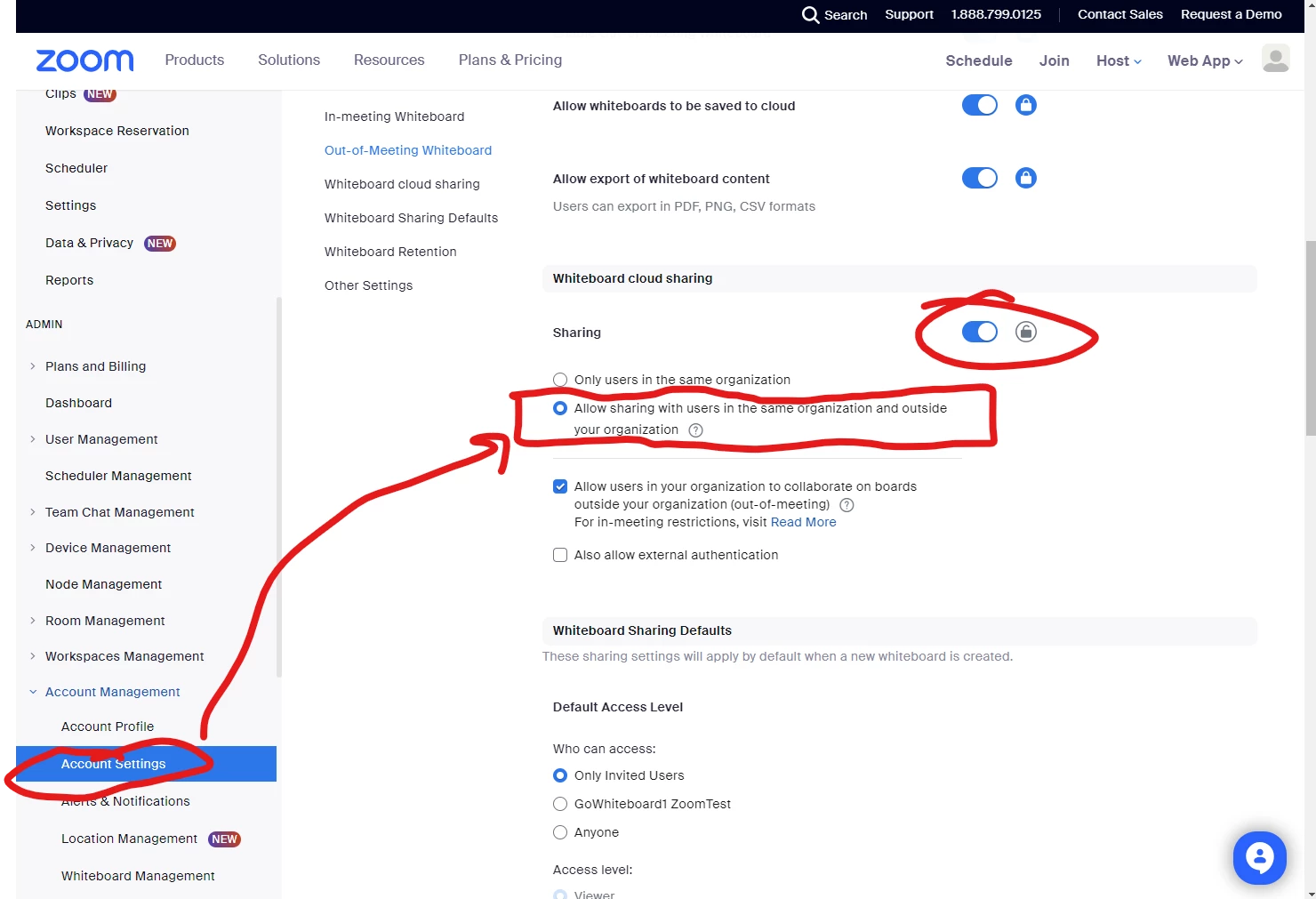
Task: Click the Search magnifier icon
Action: [x=810, y=15]
